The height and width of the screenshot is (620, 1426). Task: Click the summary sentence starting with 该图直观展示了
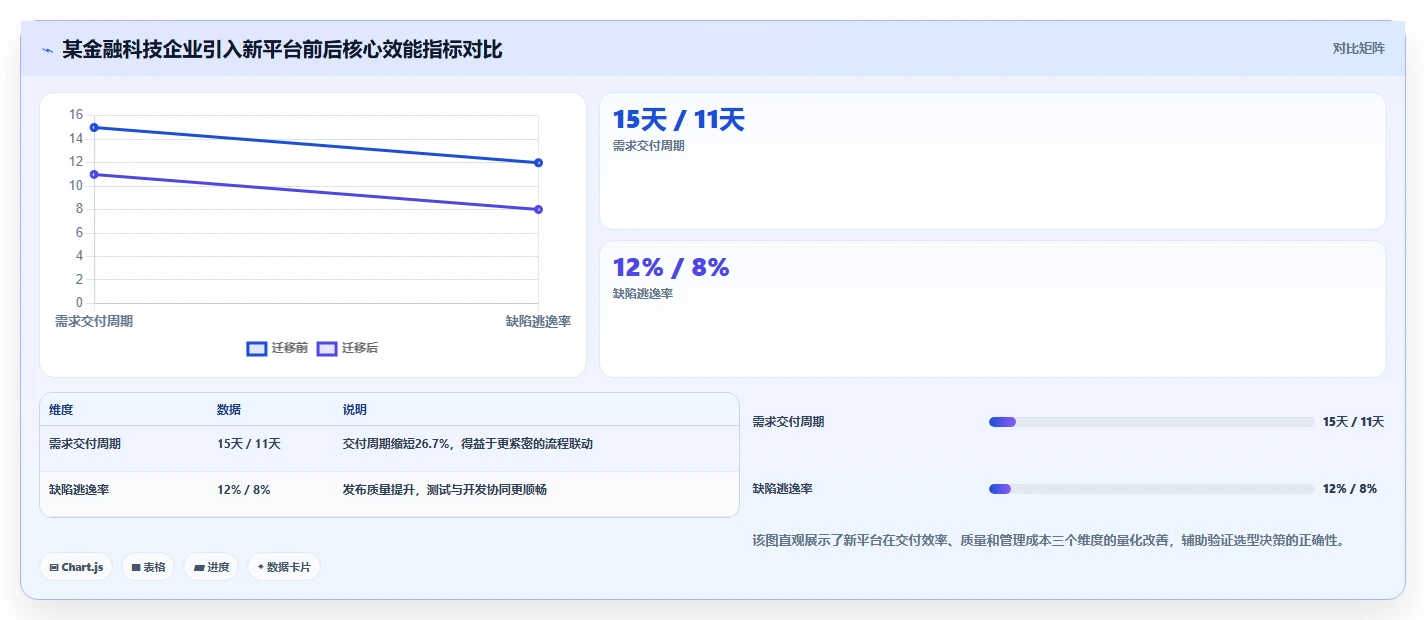1048,540
